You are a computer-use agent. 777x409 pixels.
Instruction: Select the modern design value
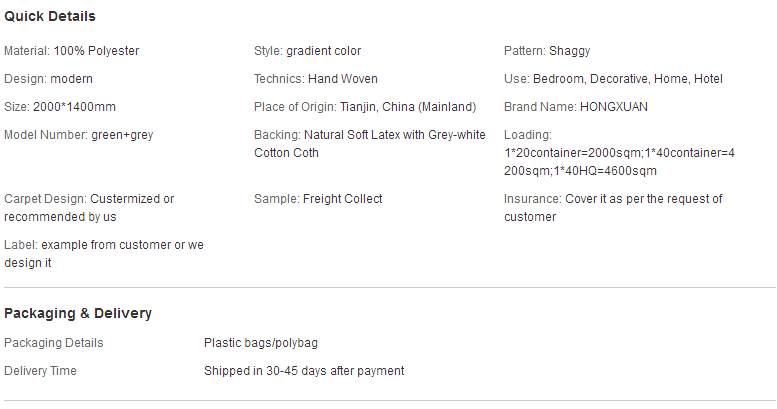[71, 79]
